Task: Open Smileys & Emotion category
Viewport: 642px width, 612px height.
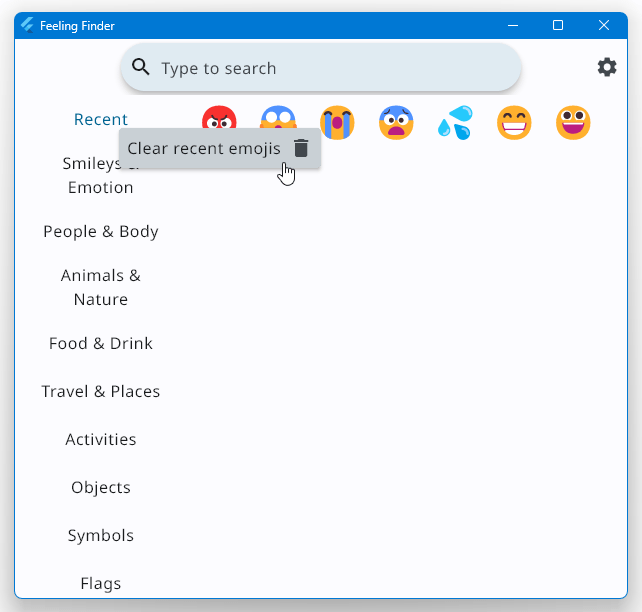Action: [101, 175]
